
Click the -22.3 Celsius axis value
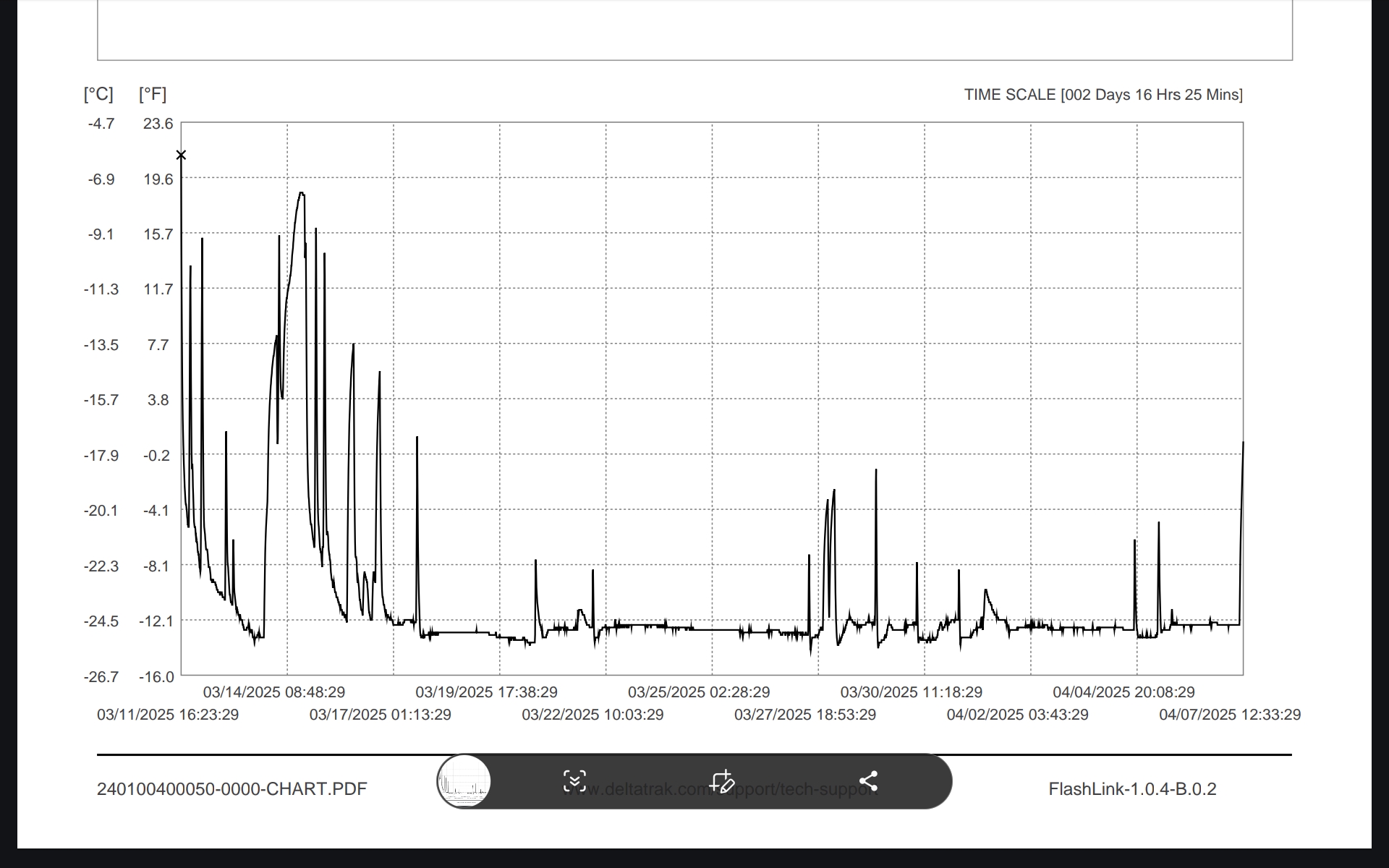[101, 566]
